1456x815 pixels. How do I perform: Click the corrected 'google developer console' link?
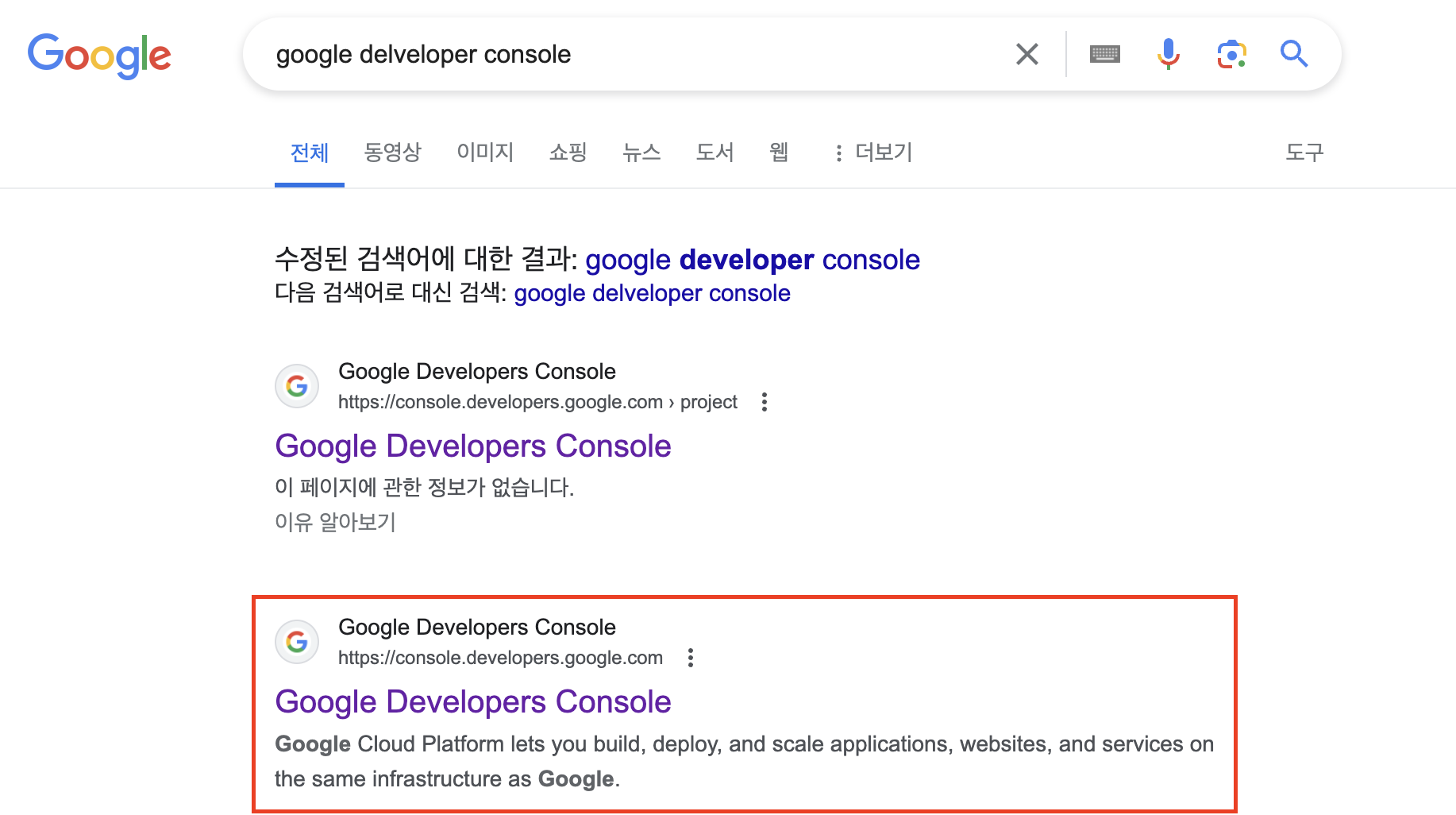[753, 260]
